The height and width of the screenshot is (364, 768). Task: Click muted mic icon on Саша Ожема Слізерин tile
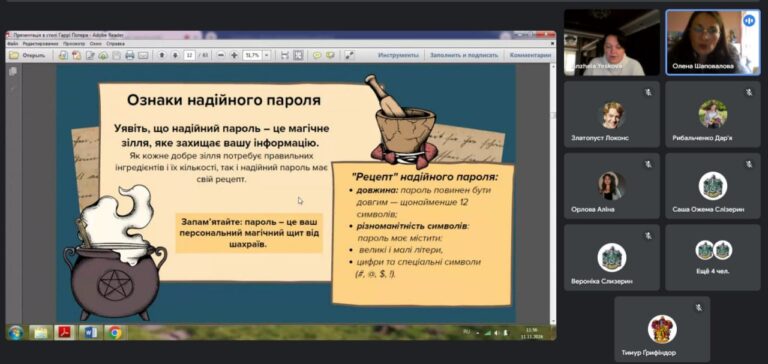(x=749, y=164)
